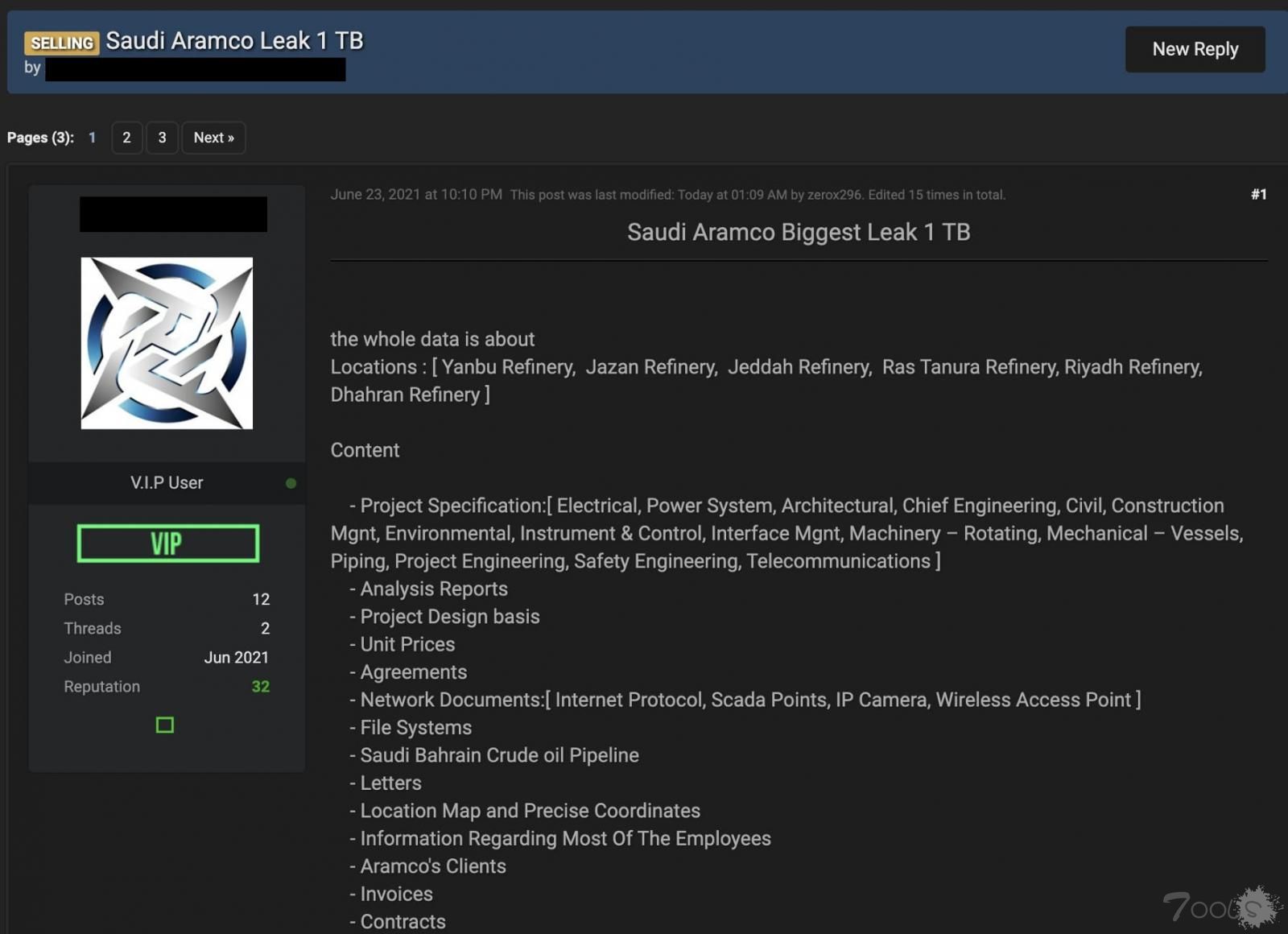This screenshot has width=1288, height=934.
Task: Click the watermark logo in bottom corner
Action: pyautogui.click(x=1221, y=907)
